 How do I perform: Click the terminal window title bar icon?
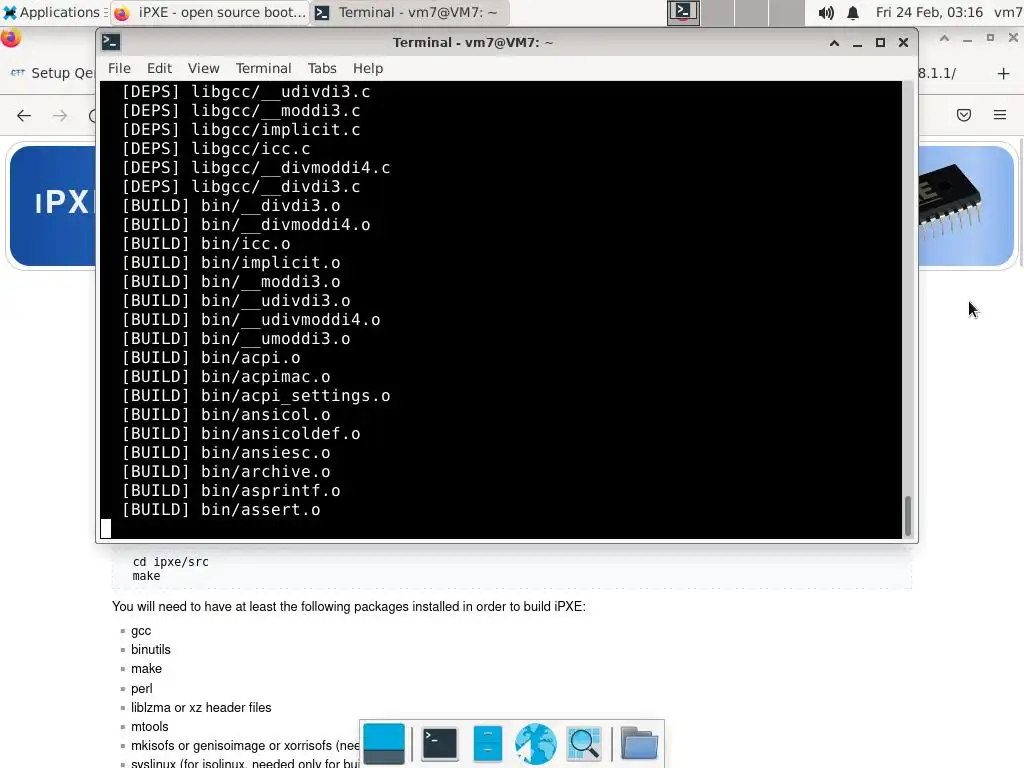[110, 42]
